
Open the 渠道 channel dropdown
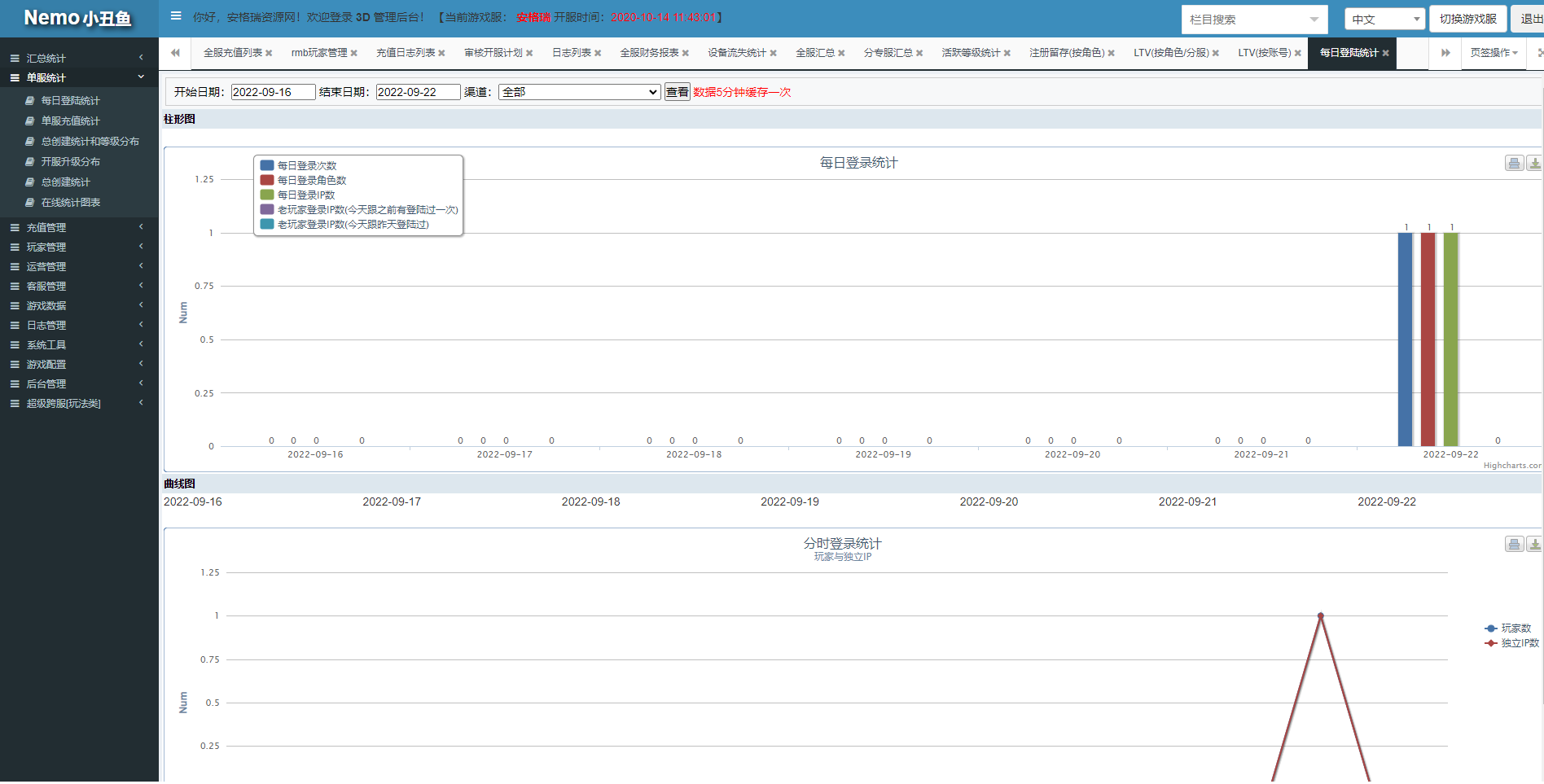[x=579, y=92]
